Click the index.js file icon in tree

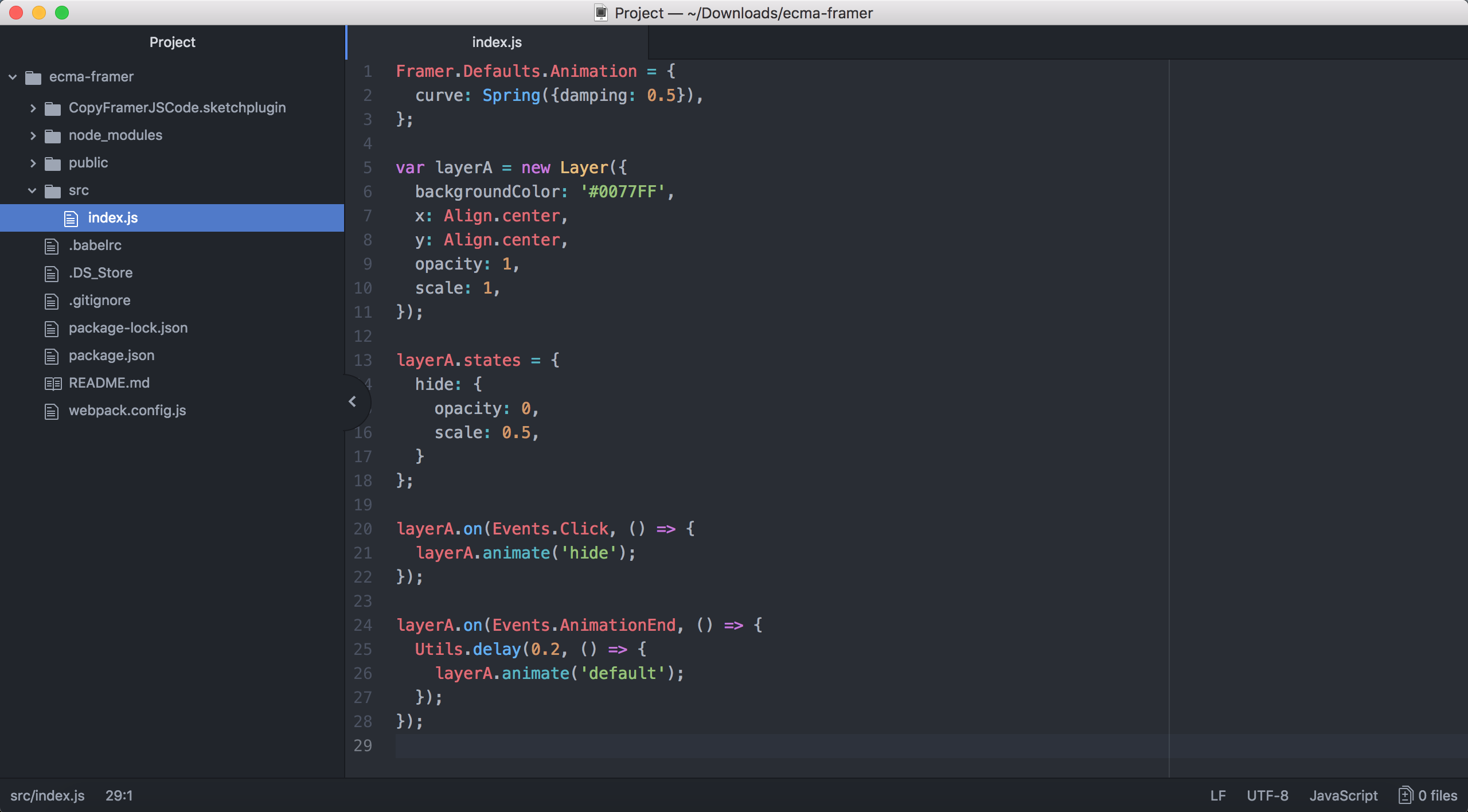click(x=71, y=218)
